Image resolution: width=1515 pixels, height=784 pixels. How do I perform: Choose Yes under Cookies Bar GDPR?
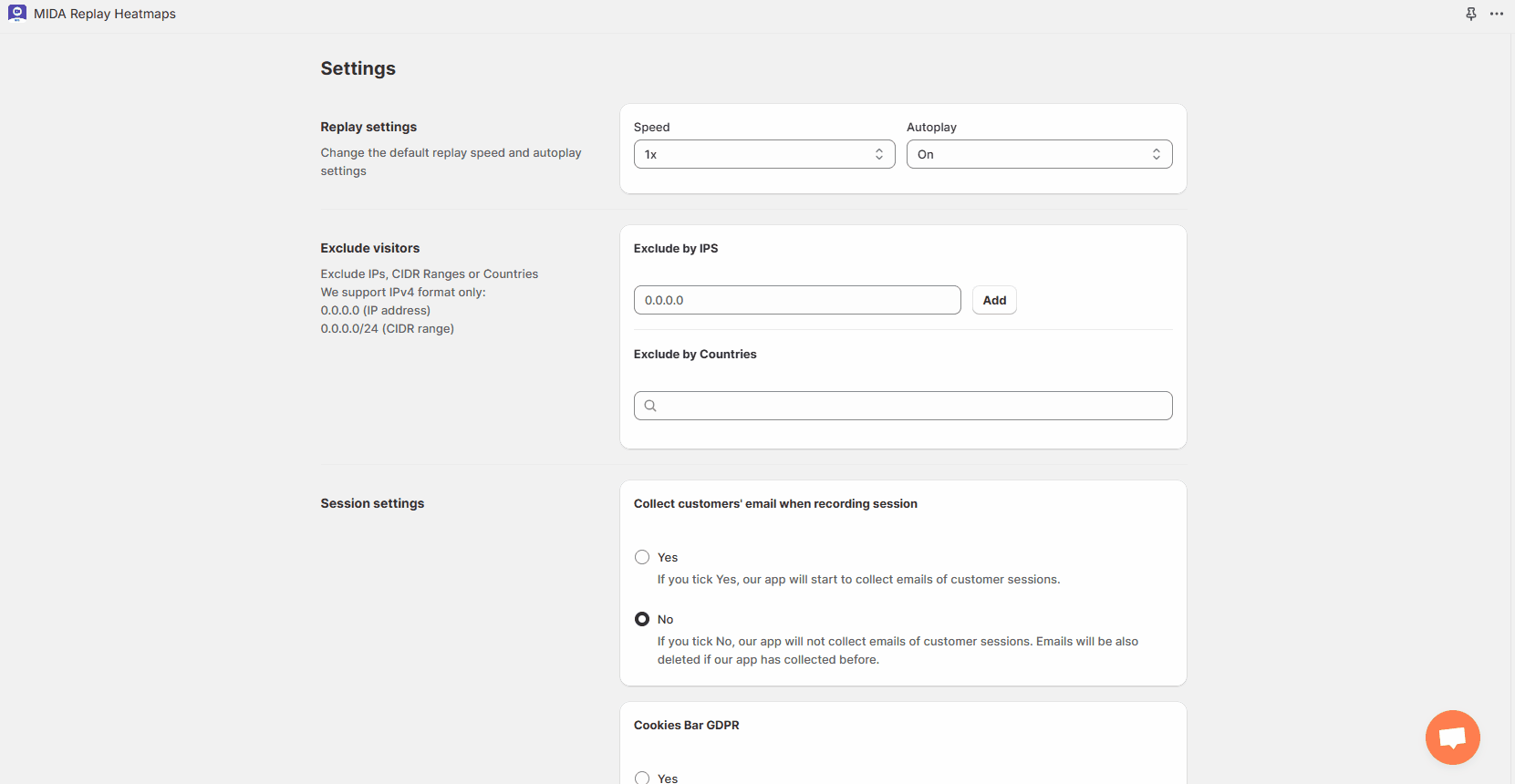click(x=642, y=778)
